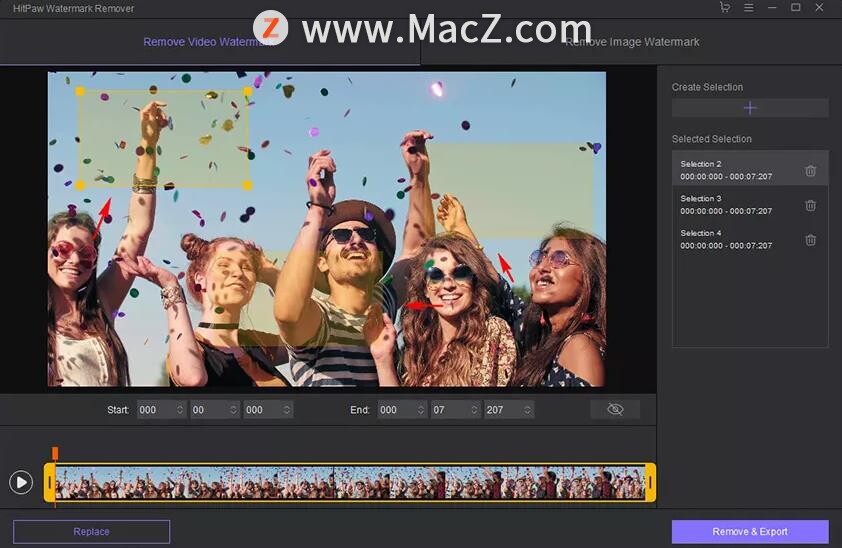Click top-right handle of yellow selection box

pyautogui.click(x=248, y=92)
